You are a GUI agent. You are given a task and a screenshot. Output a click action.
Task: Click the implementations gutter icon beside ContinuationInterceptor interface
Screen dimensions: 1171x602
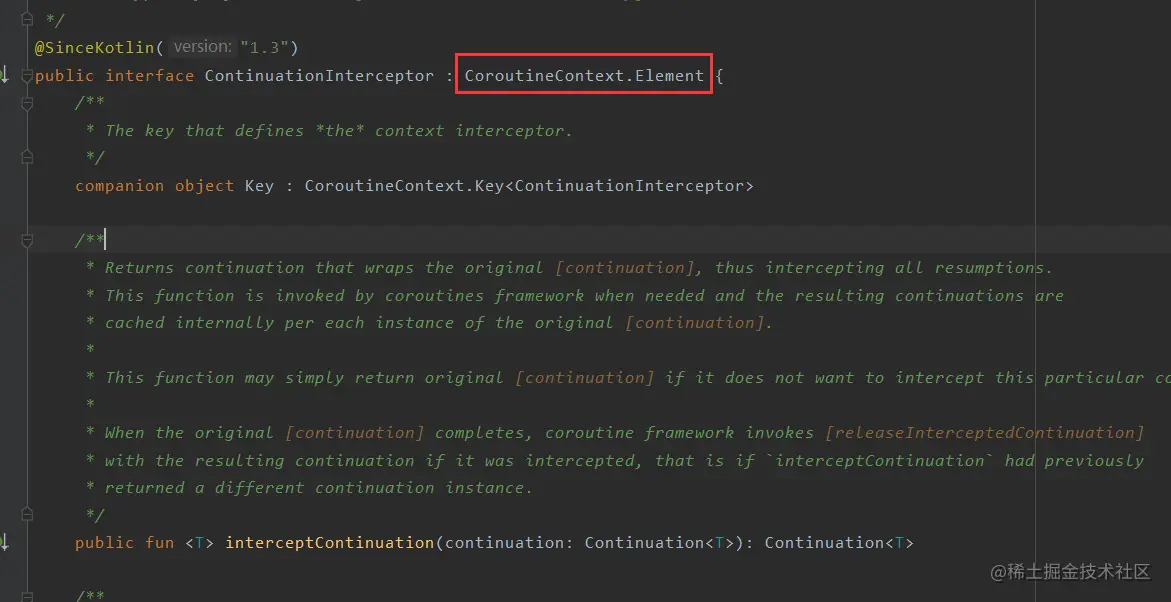[x=4, y=75]
